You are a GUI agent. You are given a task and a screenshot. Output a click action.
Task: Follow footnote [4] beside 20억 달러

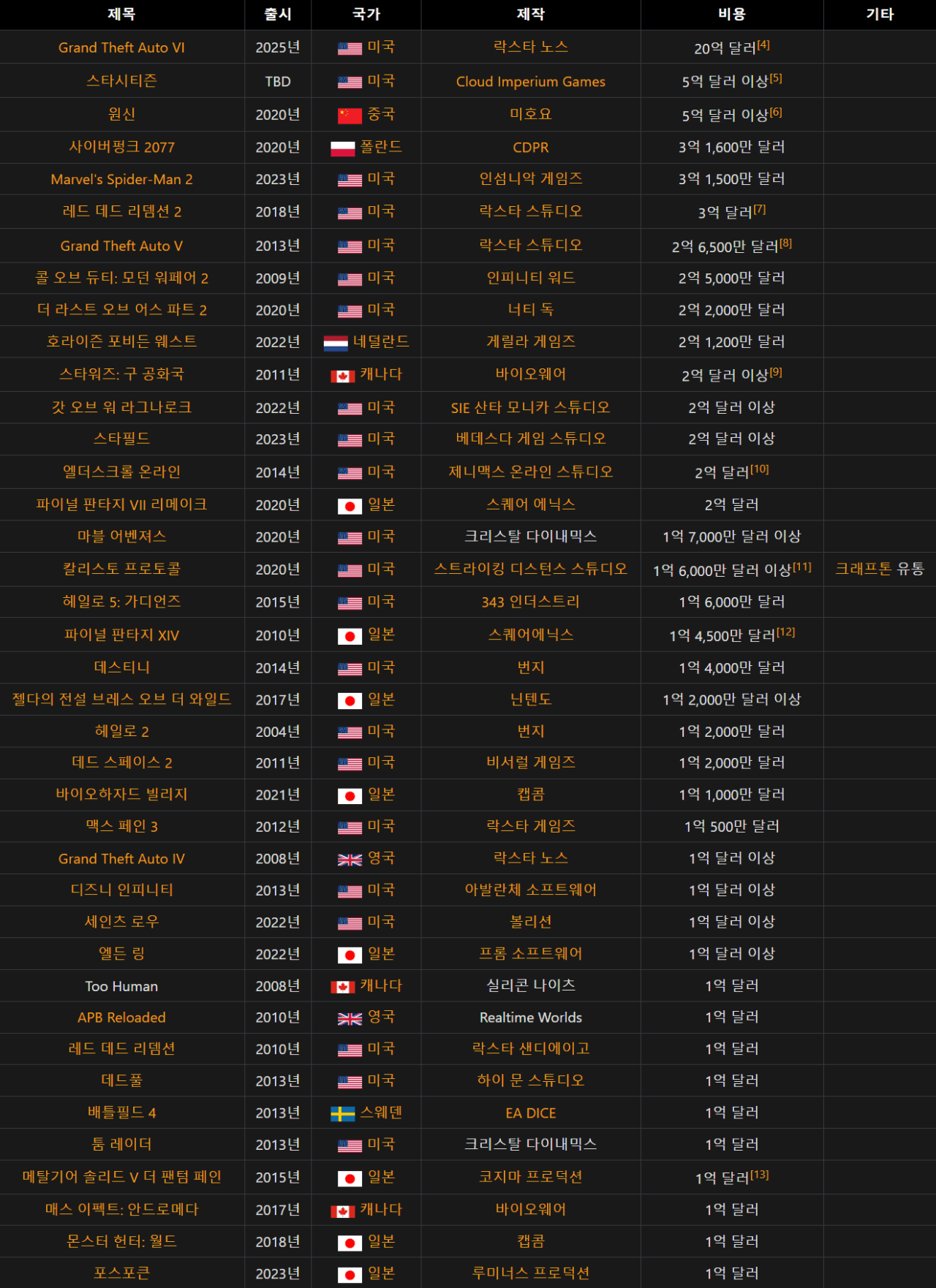pos(763,45)
